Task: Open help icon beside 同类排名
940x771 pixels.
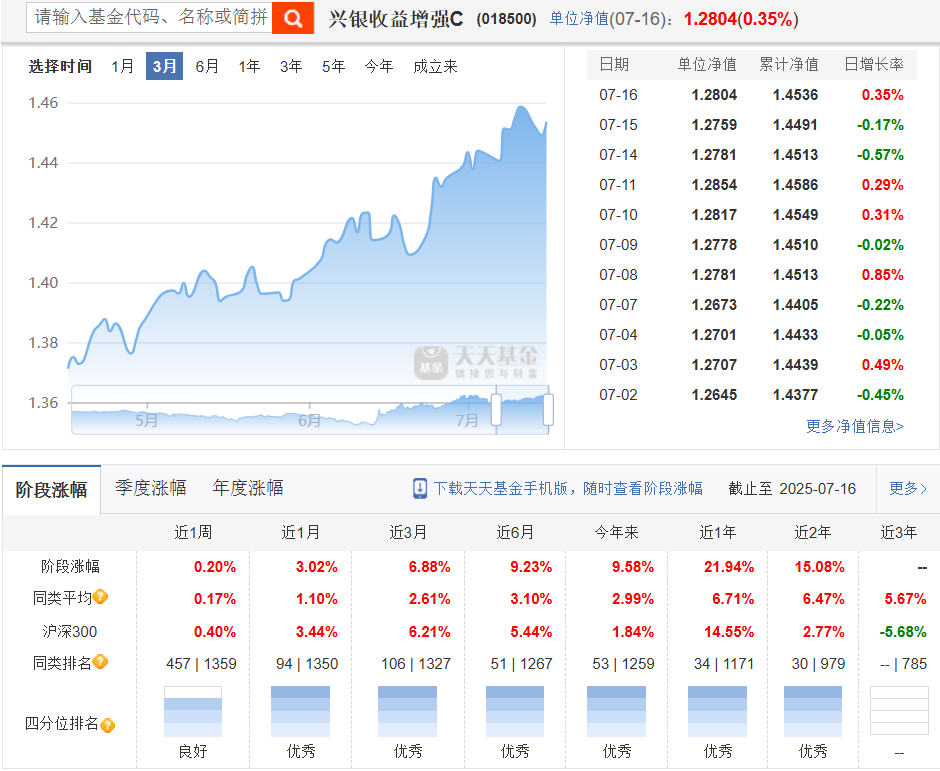Action: pyautogui.click(x=101, y=662)
